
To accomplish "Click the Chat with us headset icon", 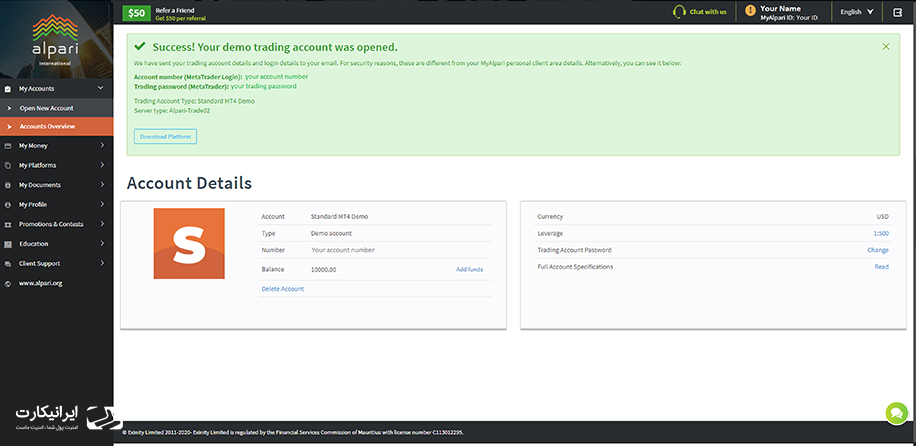I will click(x=679, y=12).
